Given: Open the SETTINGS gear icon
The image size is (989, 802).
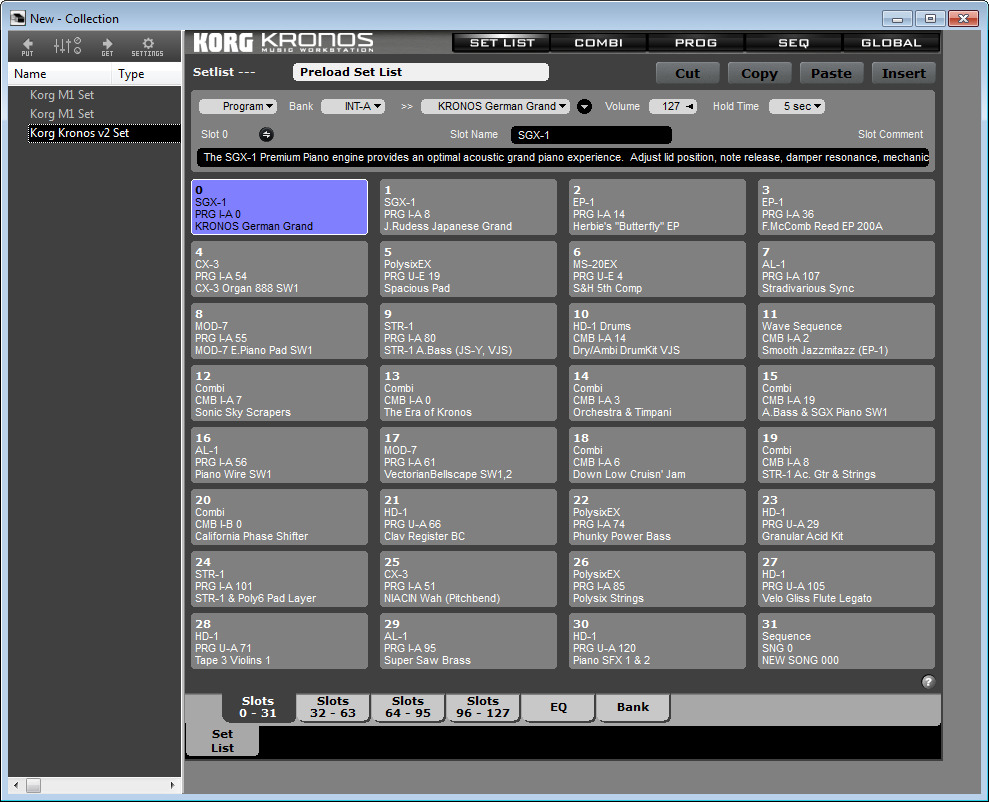Looking at the screenshot, I should 148,46.
